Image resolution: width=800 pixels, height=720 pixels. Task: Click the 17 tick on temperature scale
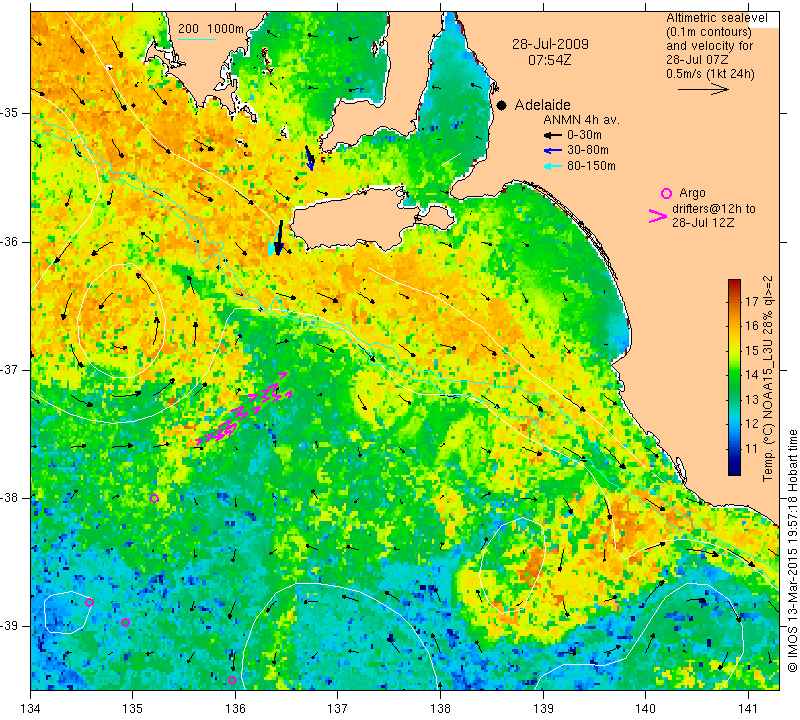point(752,301)
